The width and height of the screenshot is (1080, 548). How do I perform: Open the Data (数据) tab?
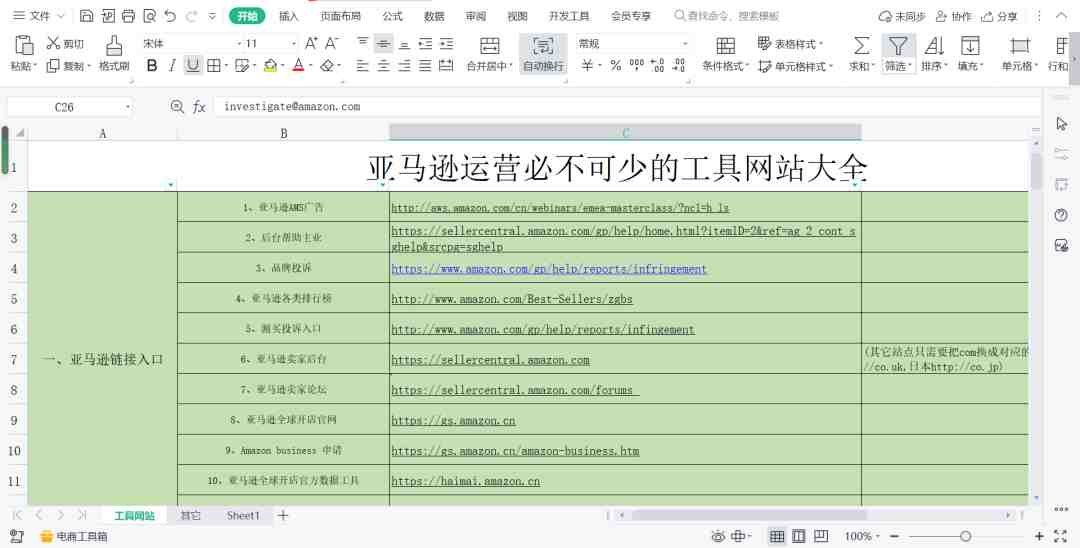tap(434, 16)
